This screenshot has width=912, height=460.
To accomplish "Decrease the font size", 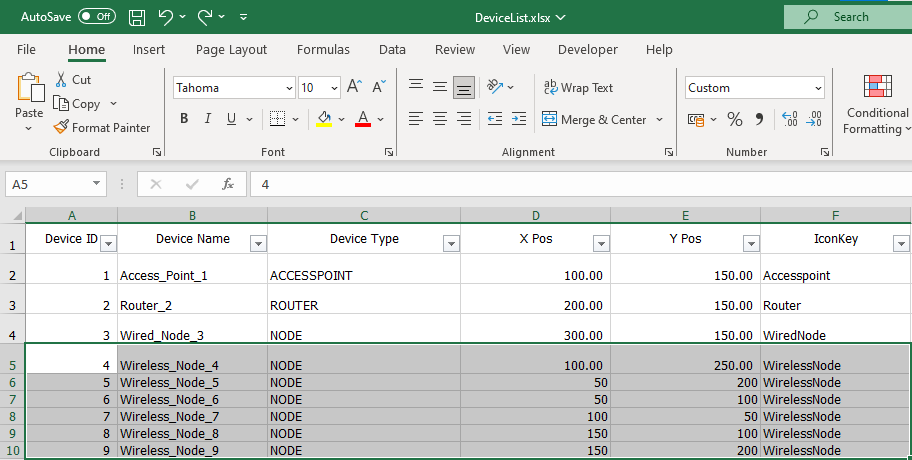I will click(379, 87).
